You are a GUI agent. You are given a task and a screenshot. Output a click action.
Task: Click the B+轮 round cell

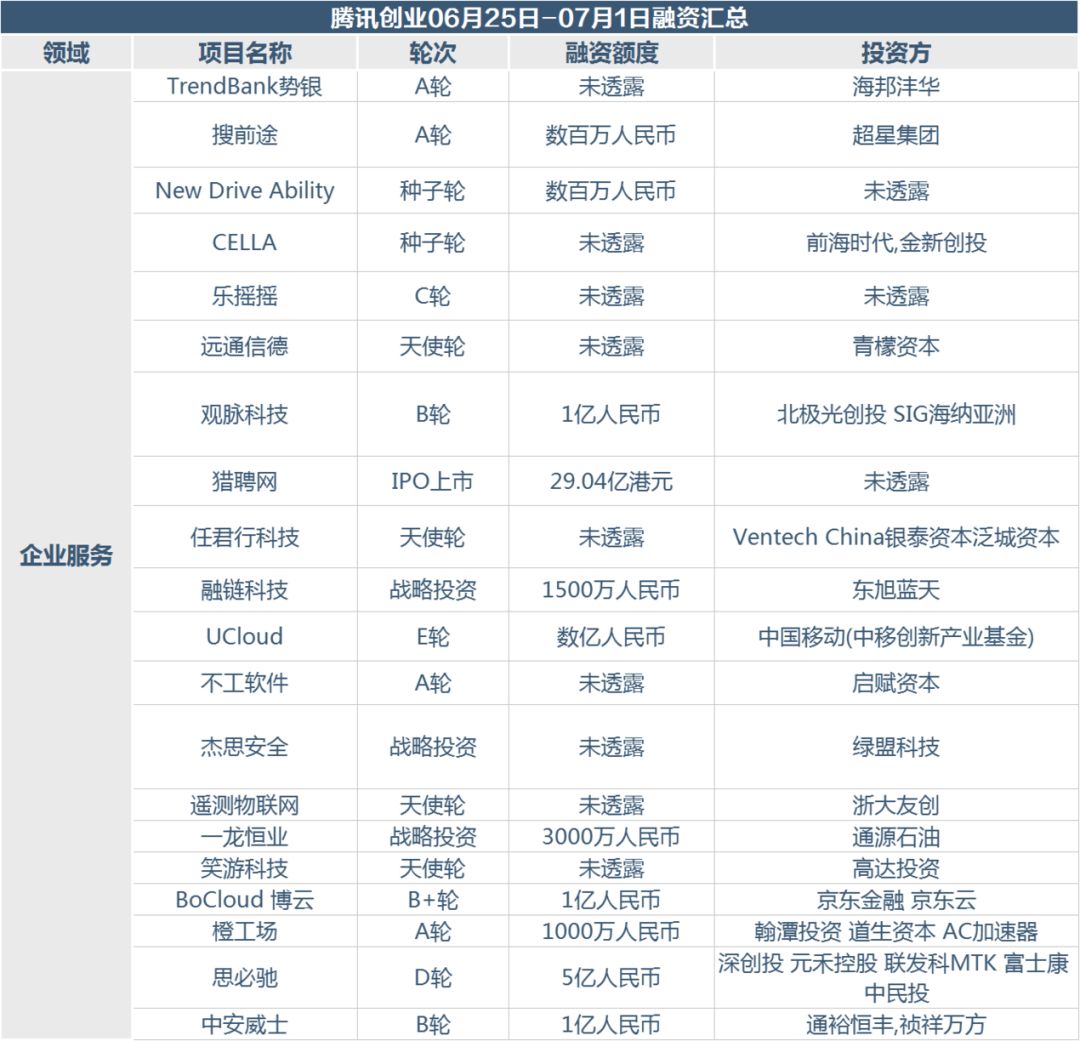(x=433, y=900)
